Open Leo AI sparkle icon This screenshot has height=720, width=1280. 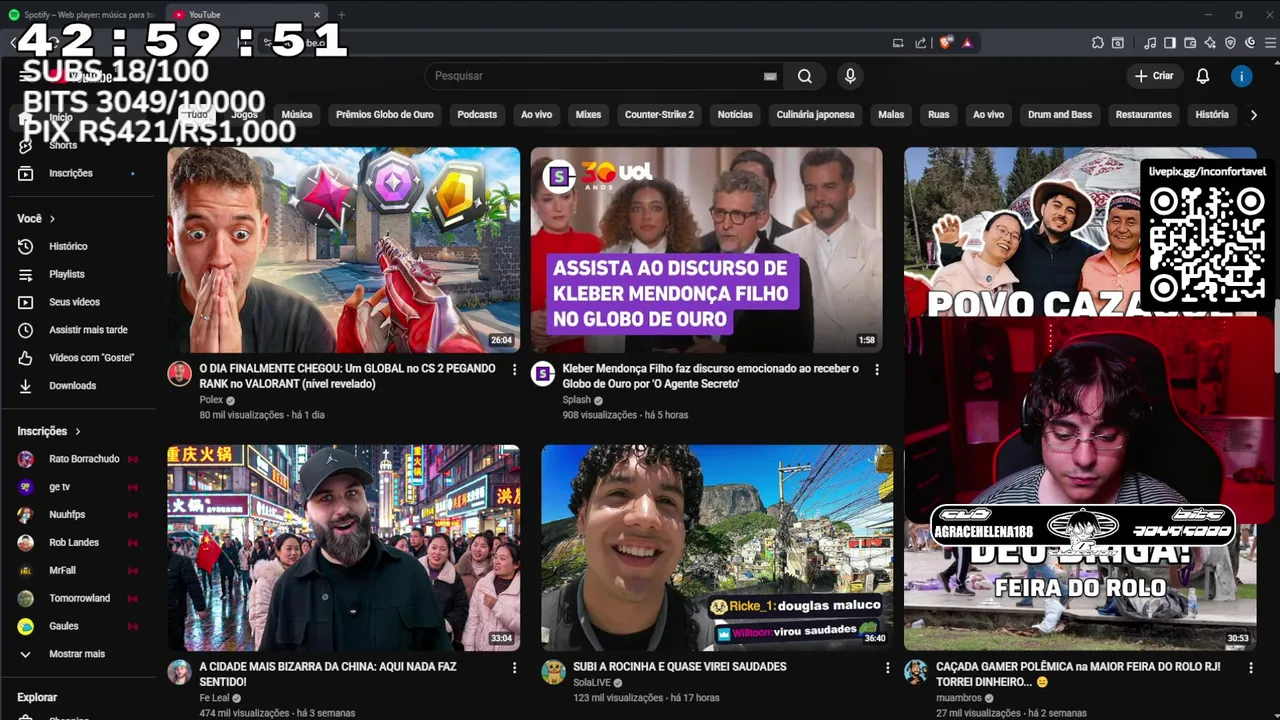pos(1210,43)
